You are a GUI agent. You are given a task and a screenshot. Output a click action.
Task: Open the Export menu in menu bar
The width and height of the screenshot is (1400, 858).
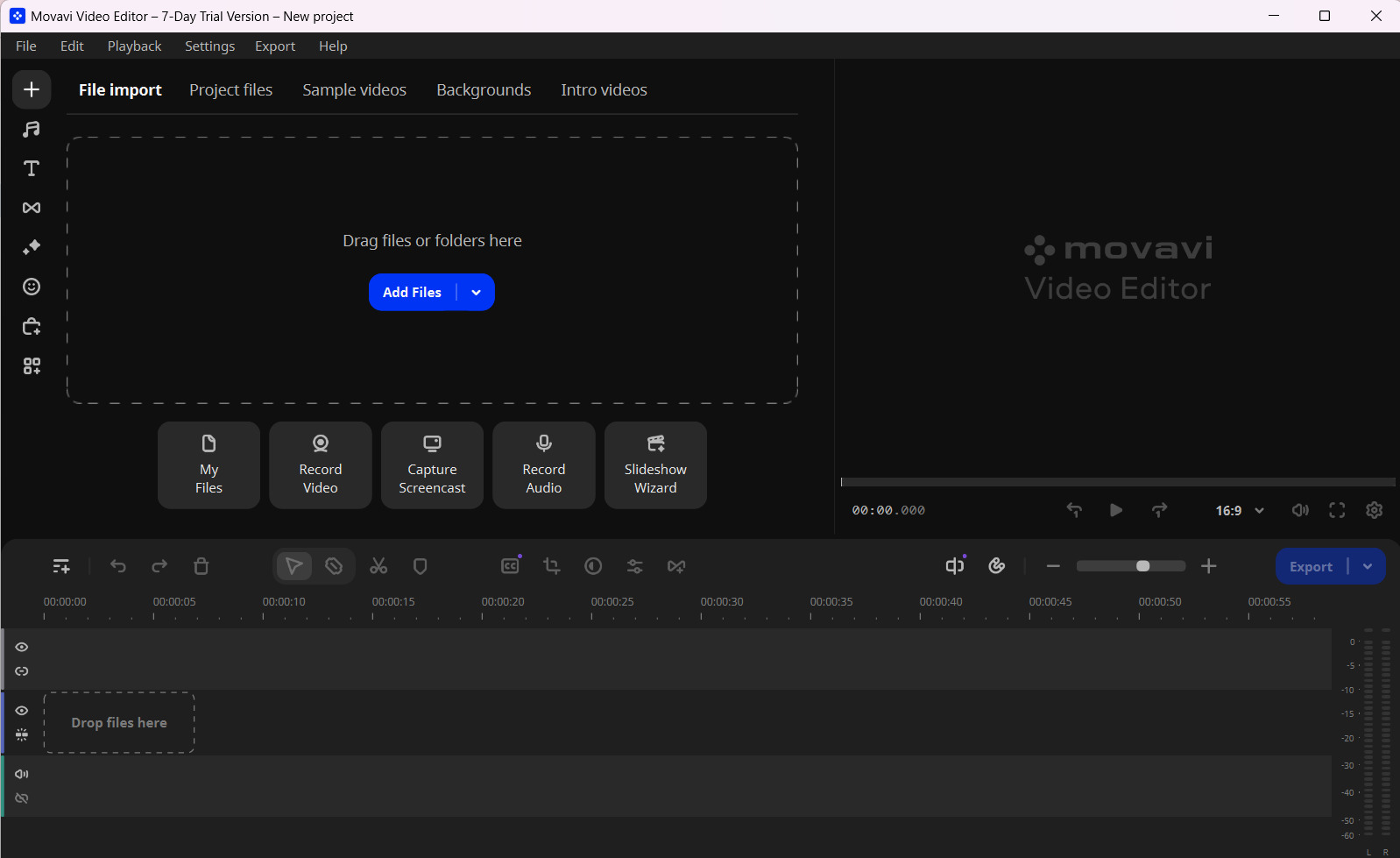[x=275, y=46]
